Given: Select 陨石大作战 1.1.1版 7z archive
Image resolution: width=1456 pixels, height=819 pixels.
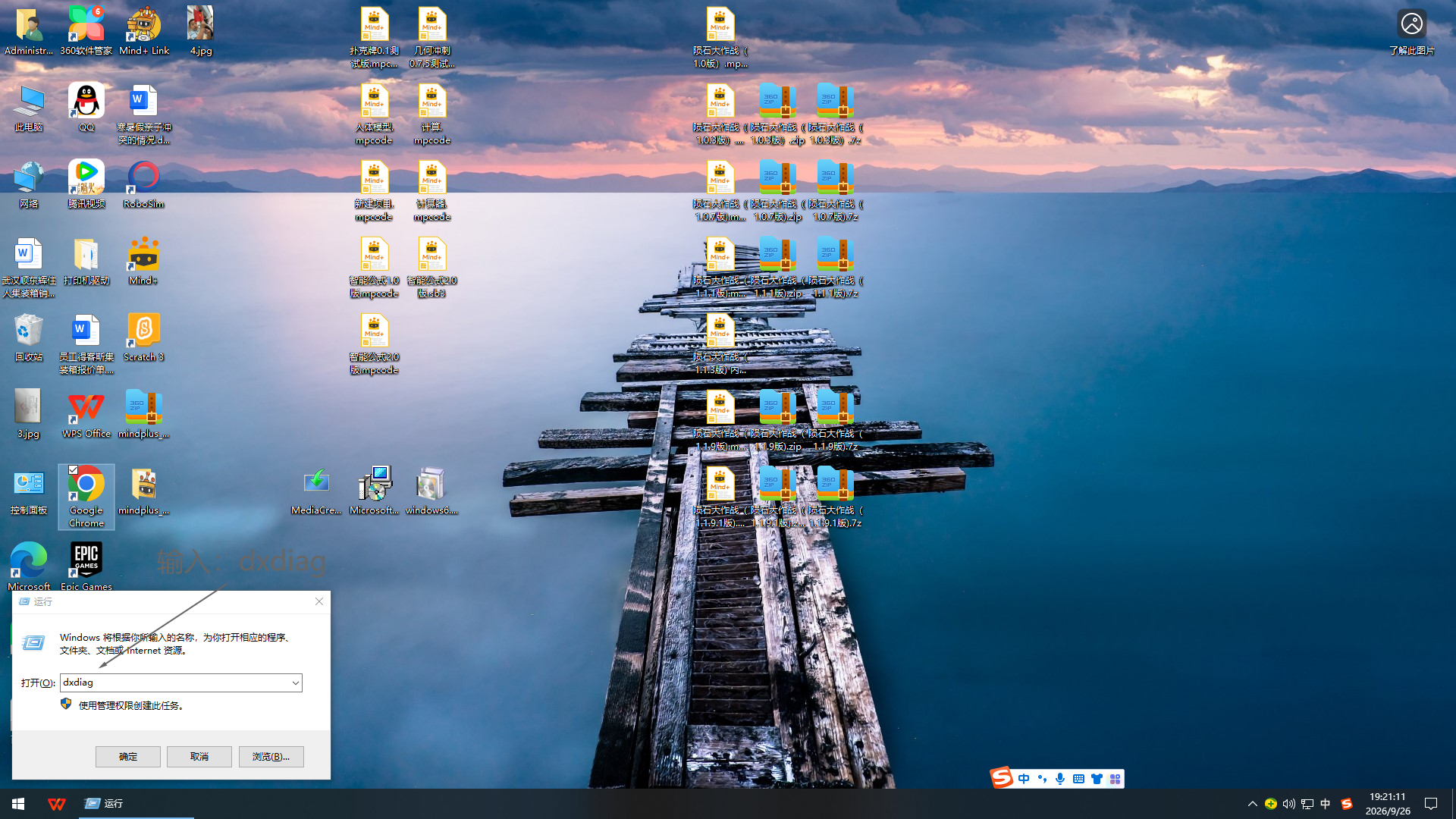Looking at the screenshot, I should pos(835,268).
